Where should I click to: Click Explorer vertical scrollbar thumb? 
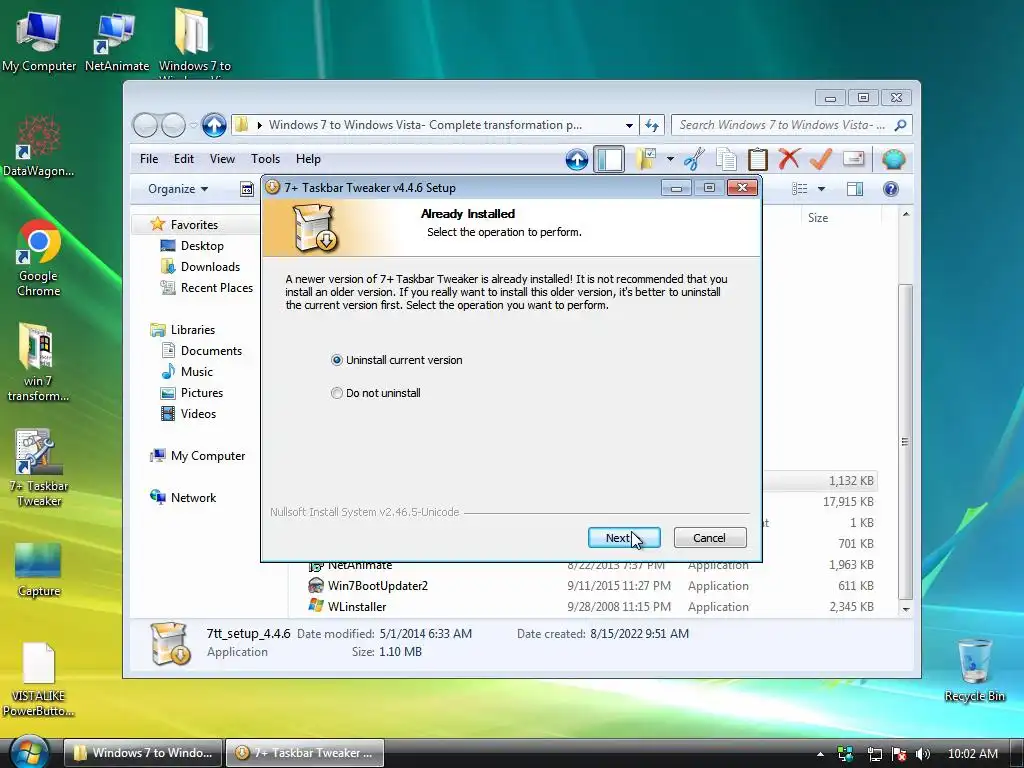tap(905, 441)
